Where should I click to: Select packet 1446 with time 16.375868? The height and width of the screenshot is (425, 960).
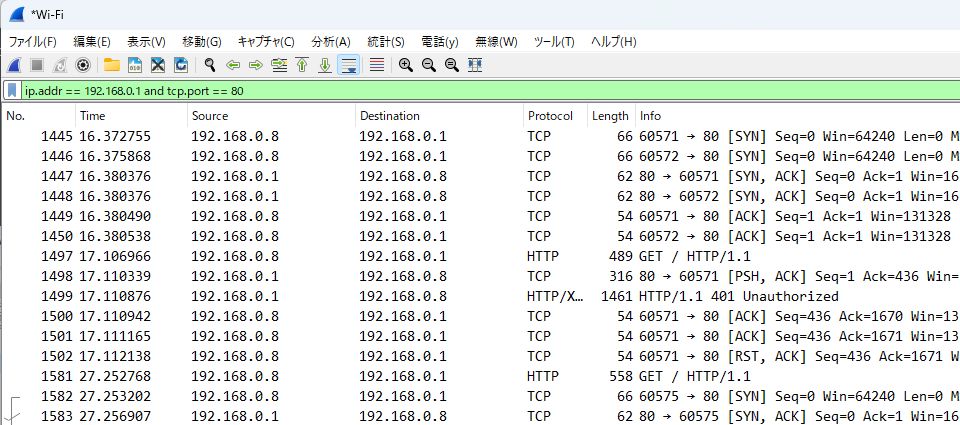click(x=481, y=156)
